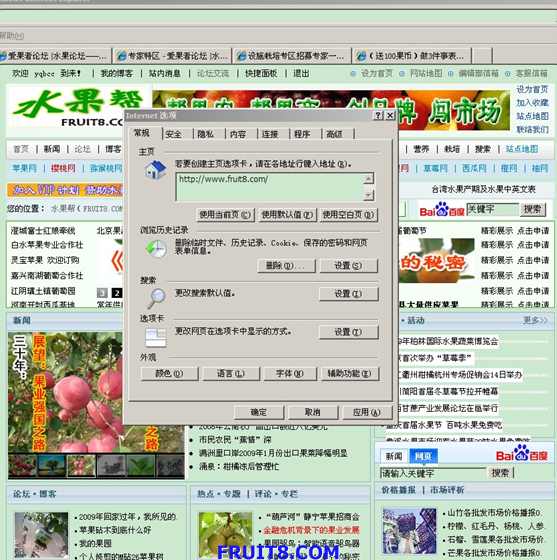Click slideshow page number 2
The height and width of the screenshot is (560, 557).
pos(116,293)
